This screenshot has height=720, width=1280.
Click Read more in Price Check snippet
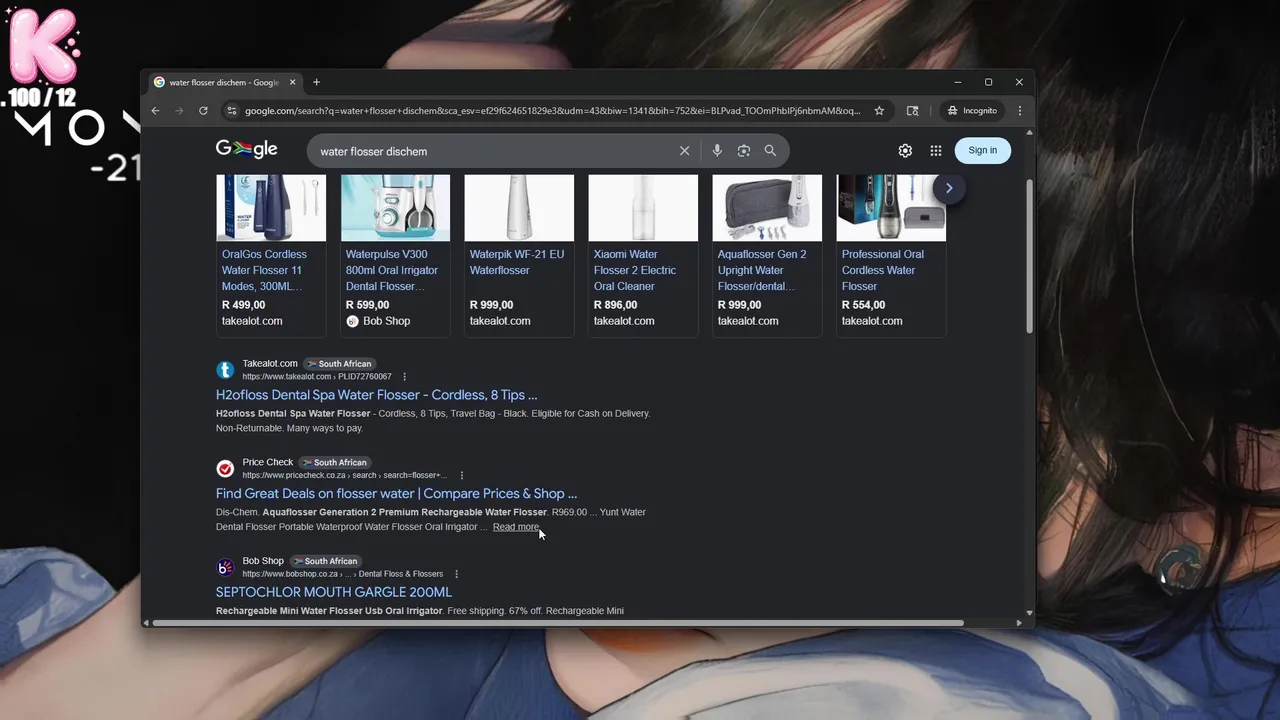click(x=516, y=527)
